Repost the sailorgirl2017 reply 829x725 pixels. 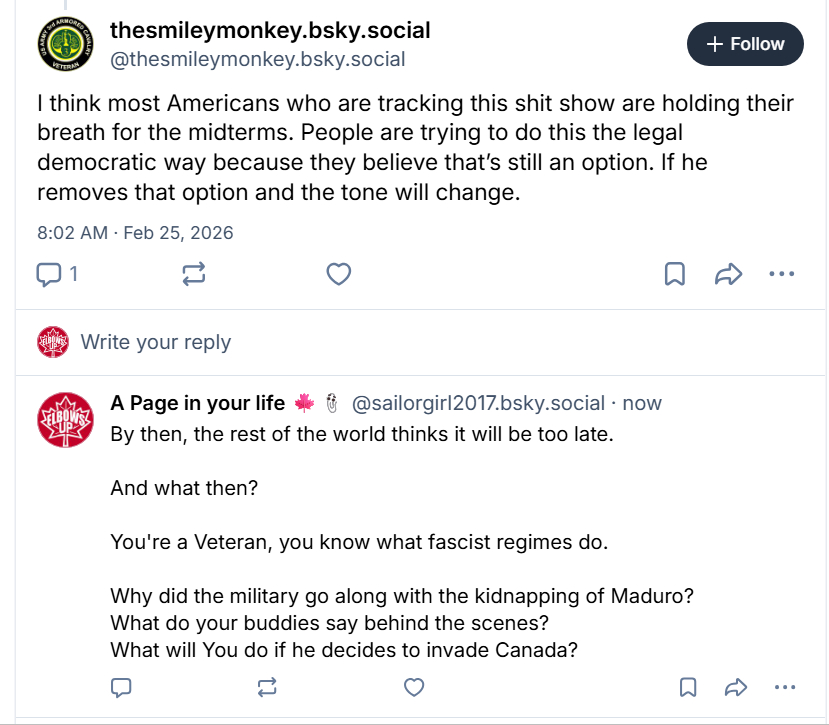pos(267,687)
